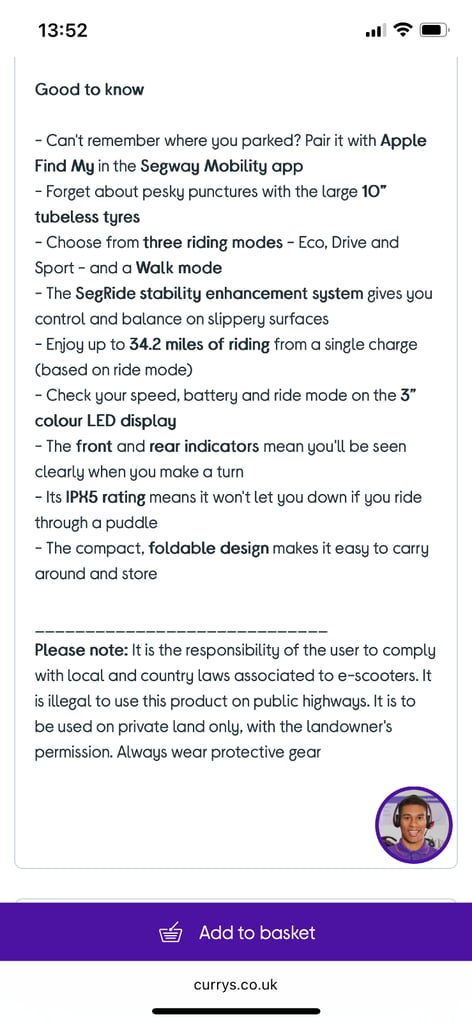Click the Apple Find My bold text
Image resolution: width=472 pixels, height=1024 pixels.
pyautogui.click(x=230, y=153)
